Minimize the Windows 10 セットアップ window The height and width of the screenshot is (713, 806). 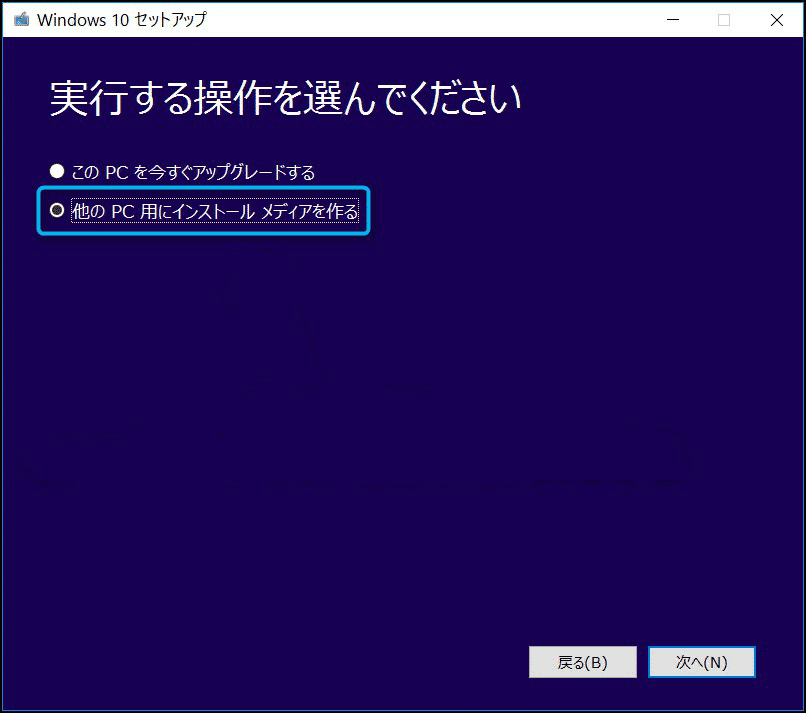(x=673, y=20)
